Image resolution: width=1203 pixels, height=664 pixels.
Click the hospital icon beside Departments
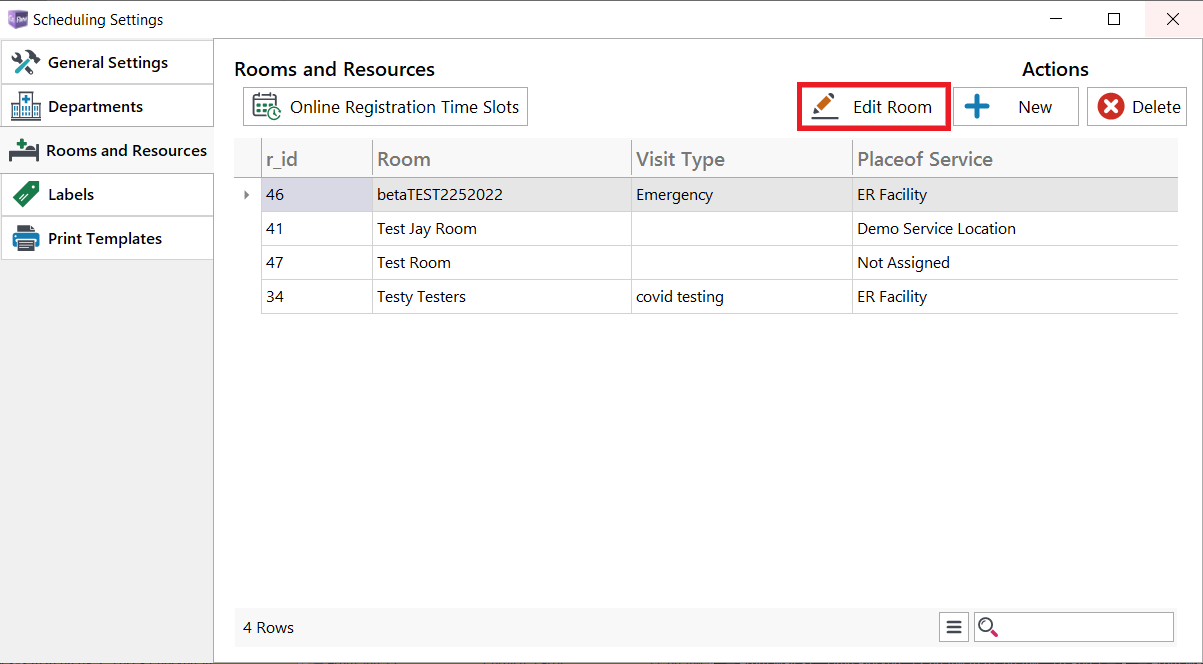pyautogui.click(x=26, y=106)
